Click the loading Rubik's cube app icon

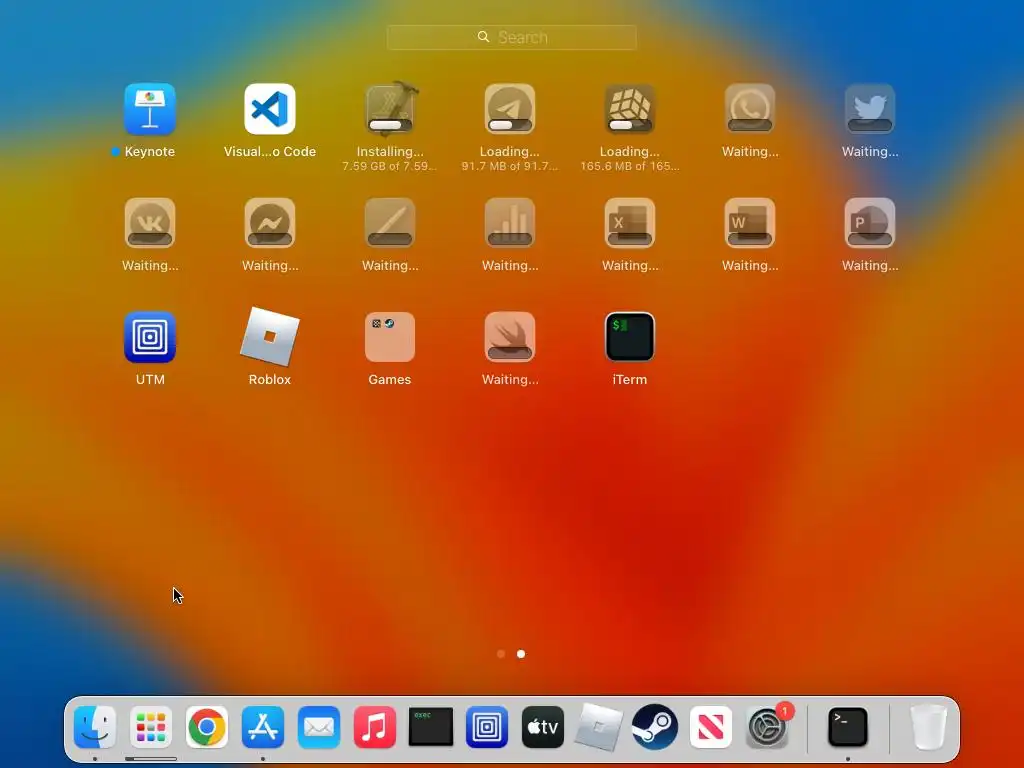[630, 109]
